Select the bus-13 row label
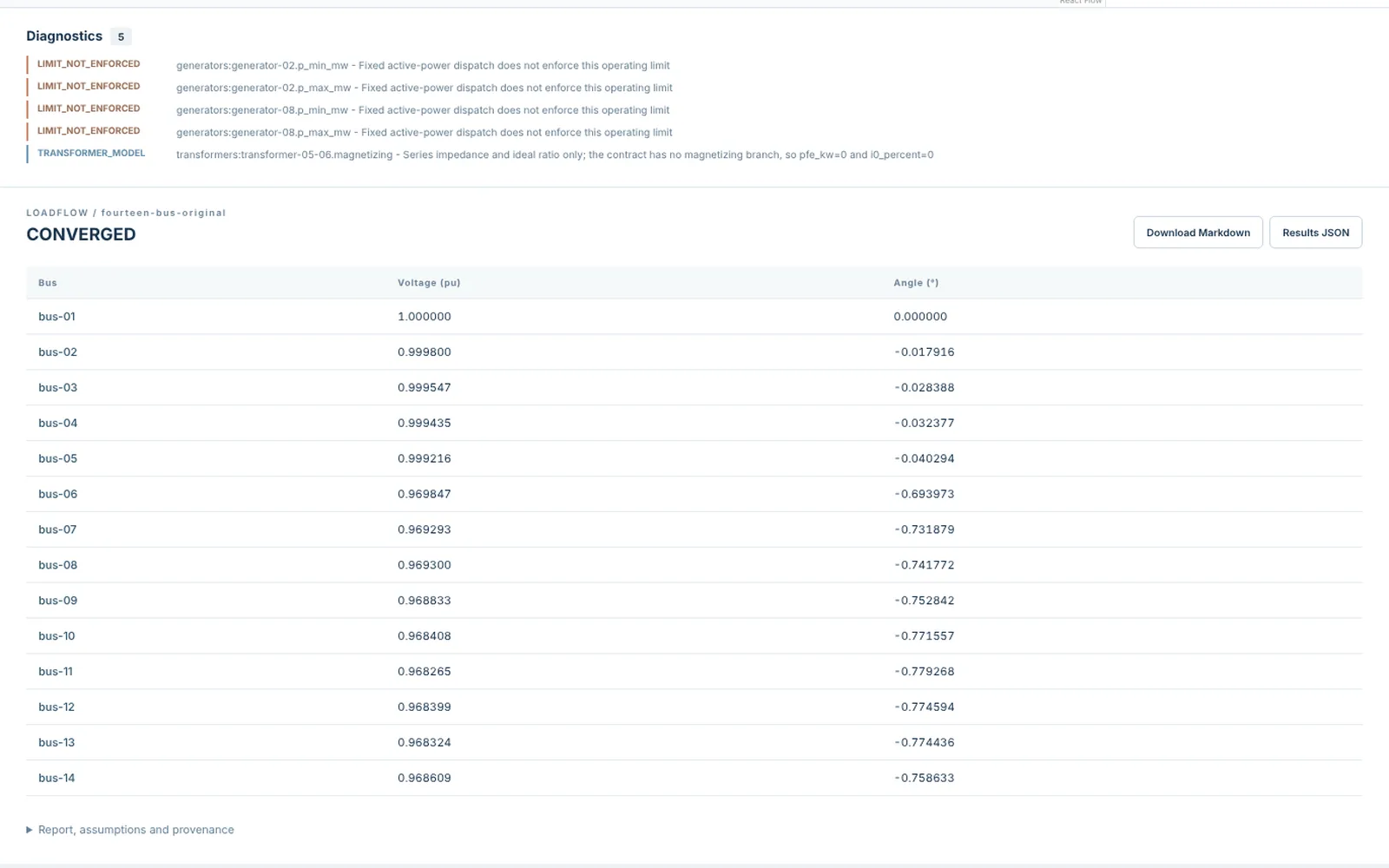Viewport: 1389px width, 868px height. coord(56,744)
